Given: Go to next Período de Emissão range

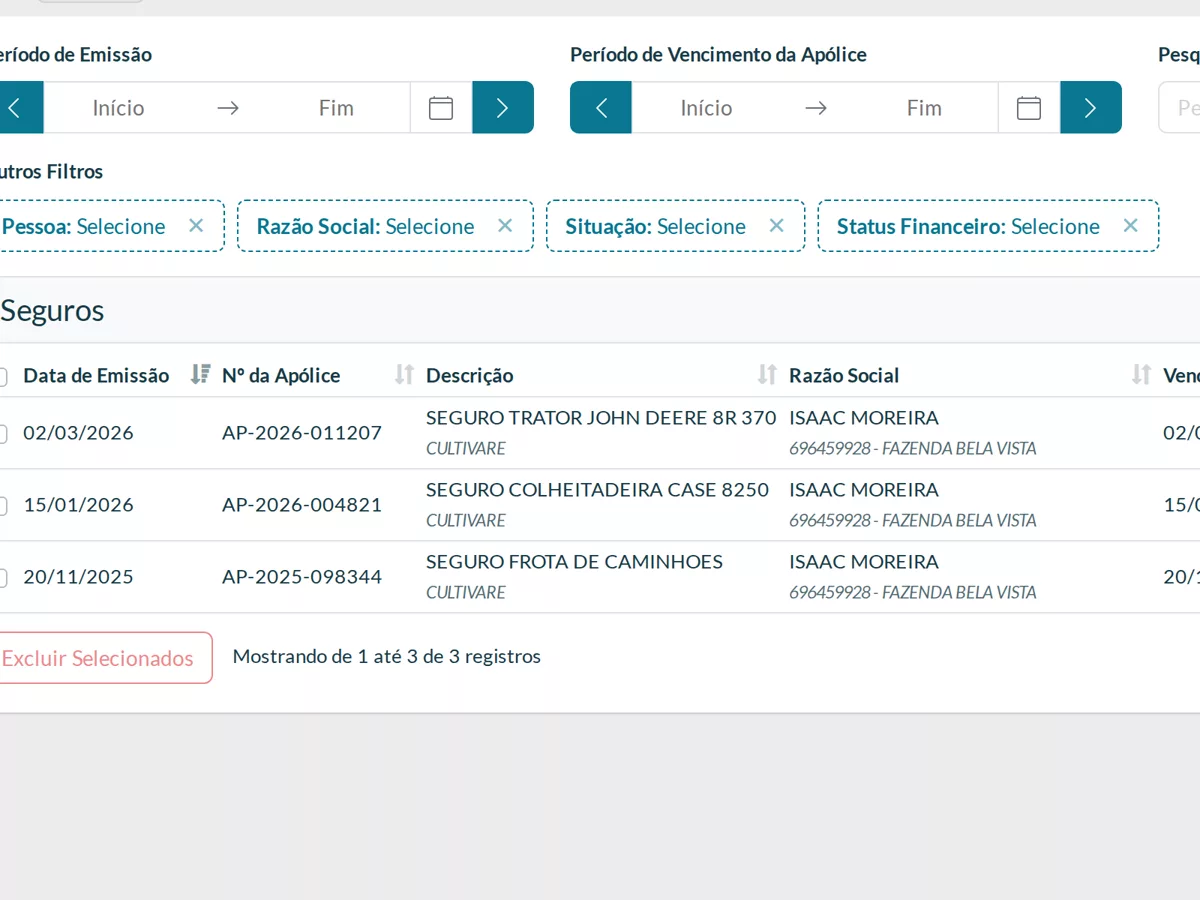Looking at the screenshot, I should [503, 108].
